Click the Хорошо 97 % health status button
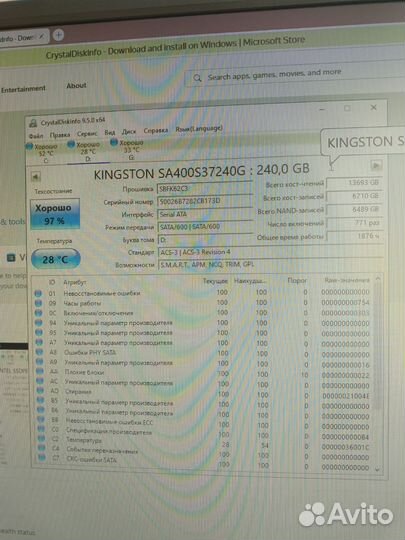The height and width of the screenshot is (540, 405). coord(55,214)
